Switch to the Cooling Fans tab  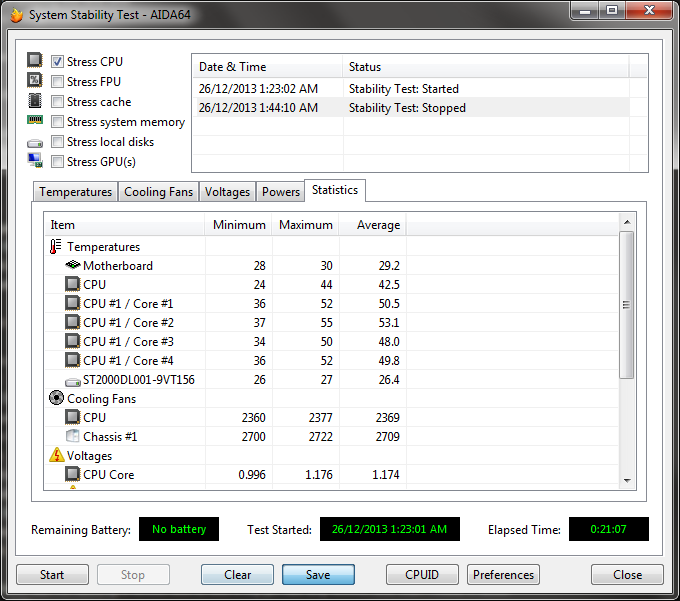pos(158,192)
